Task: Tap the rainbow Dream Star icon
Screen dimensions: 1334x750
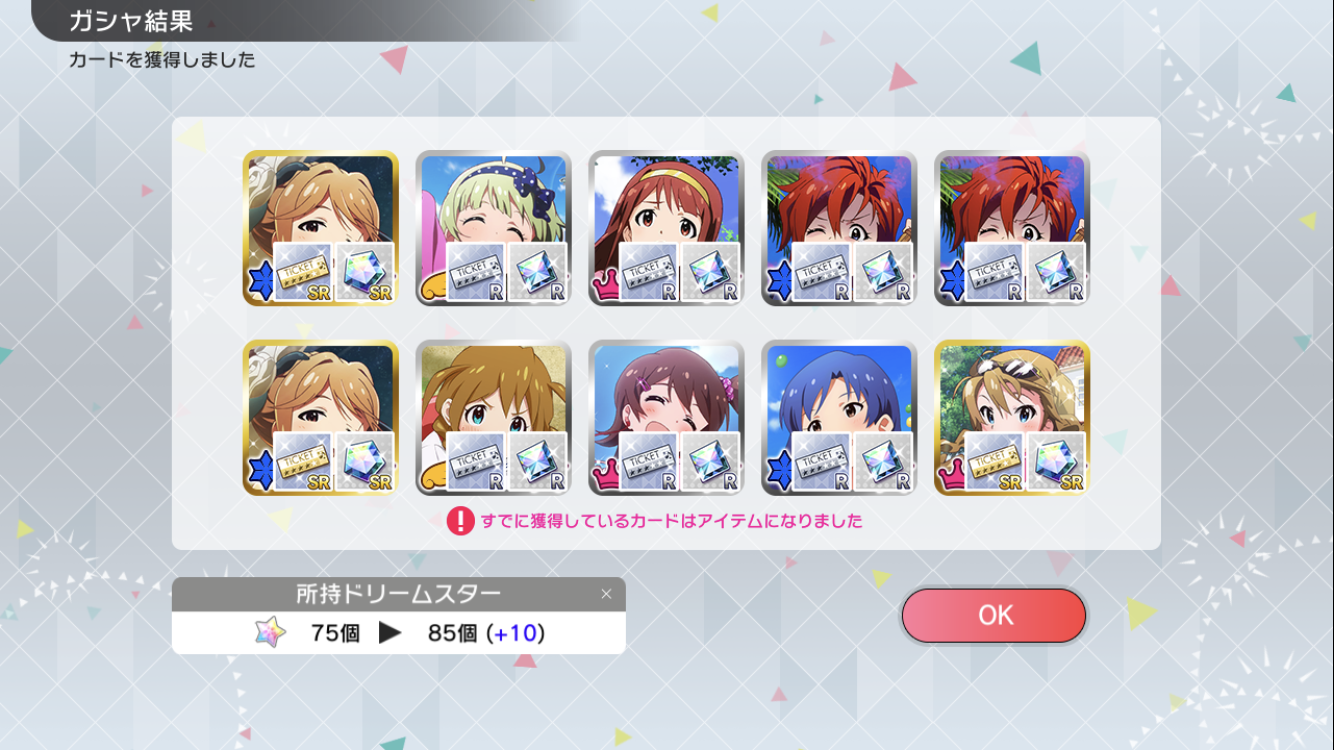Action: (270, 632)
